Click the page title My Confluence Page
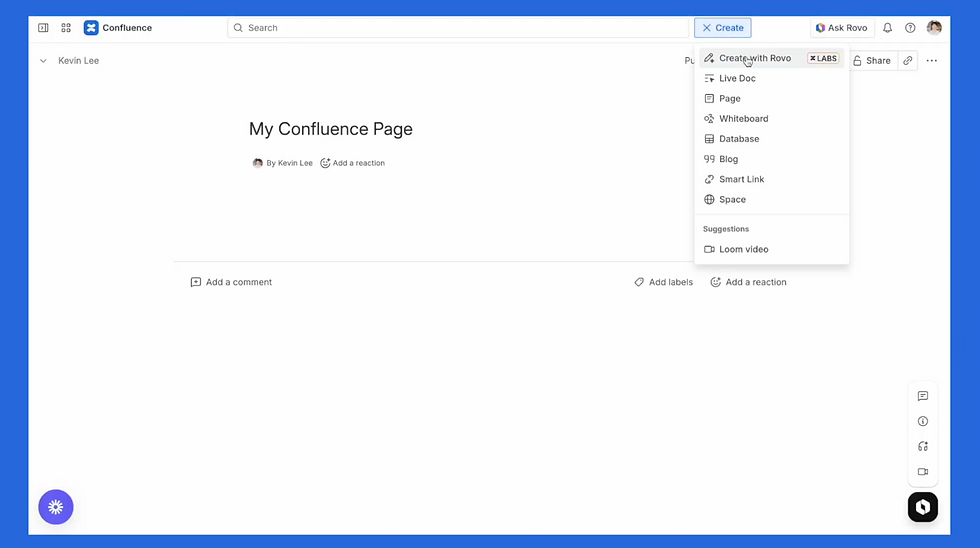Image resolution: width=980 pixels, height=548 pixels. click(x=331, y=129)
